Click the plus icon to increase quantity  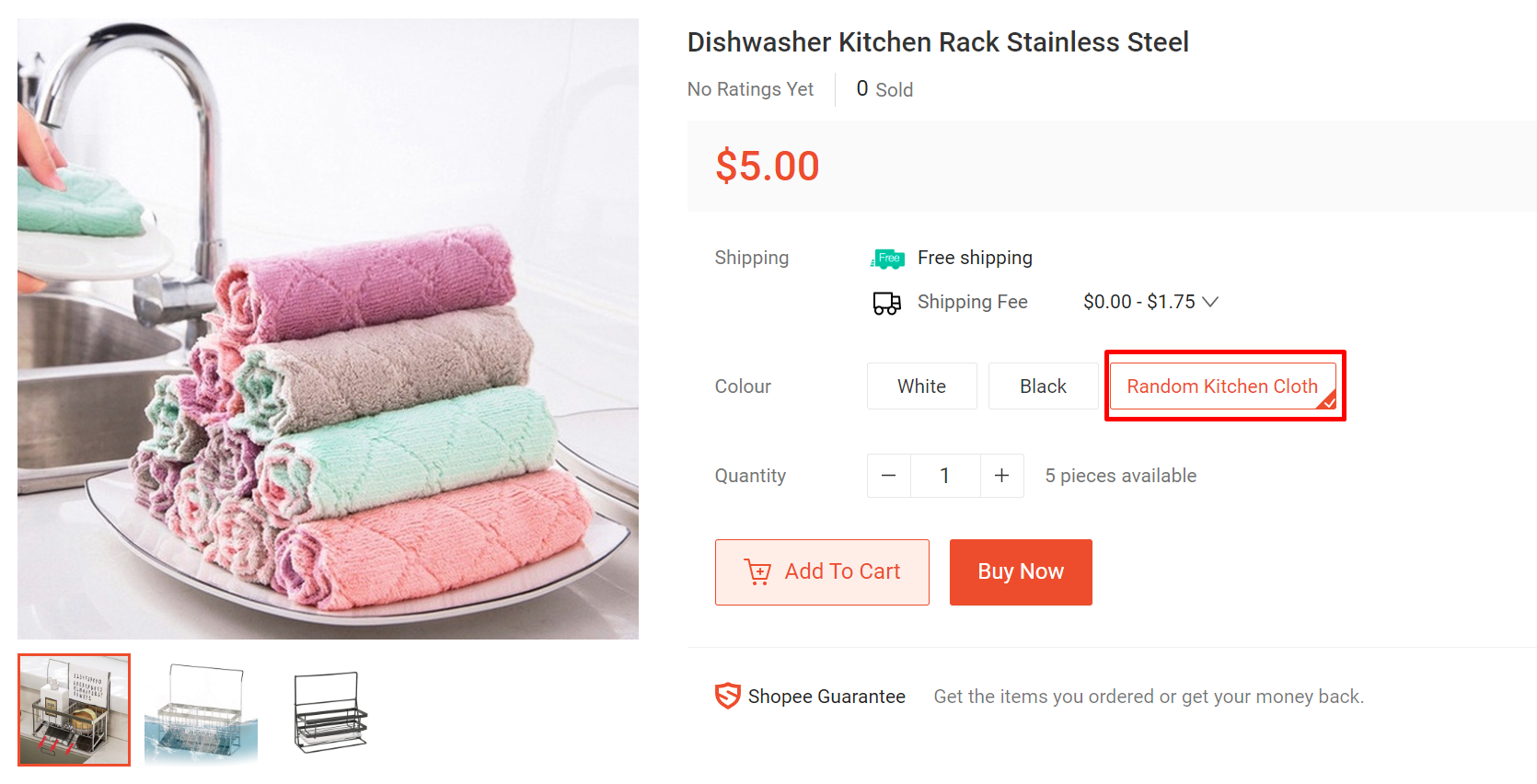coord(1002,476)
